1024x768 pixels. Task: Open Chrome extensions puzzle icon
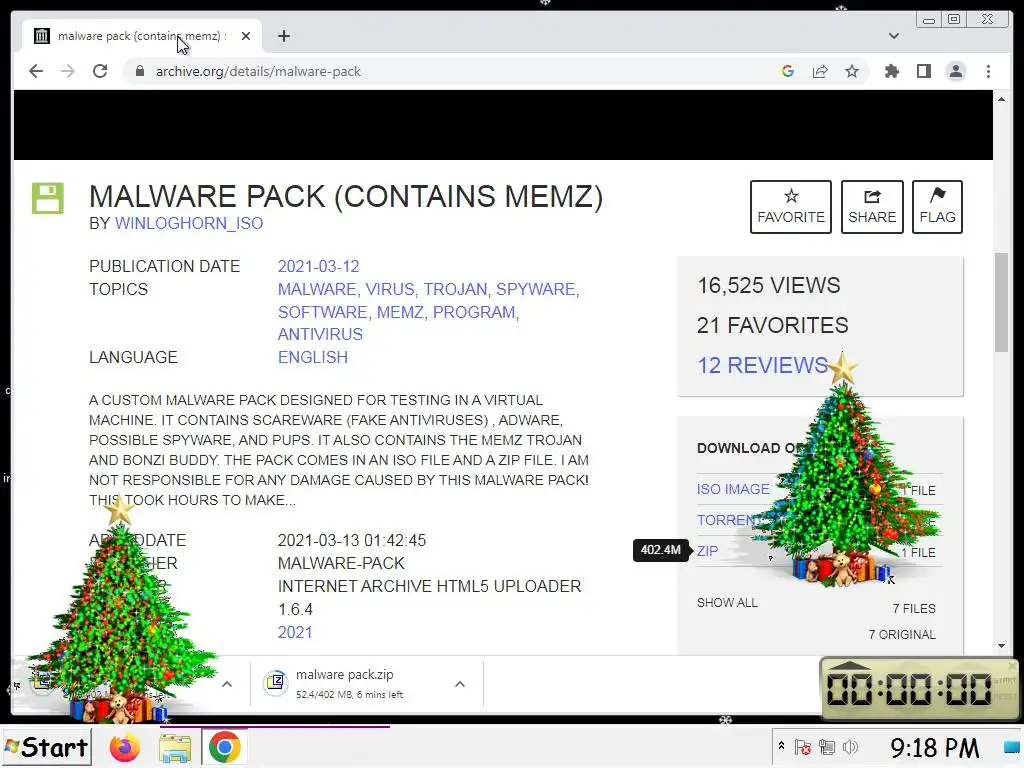[x=891, y=71]
